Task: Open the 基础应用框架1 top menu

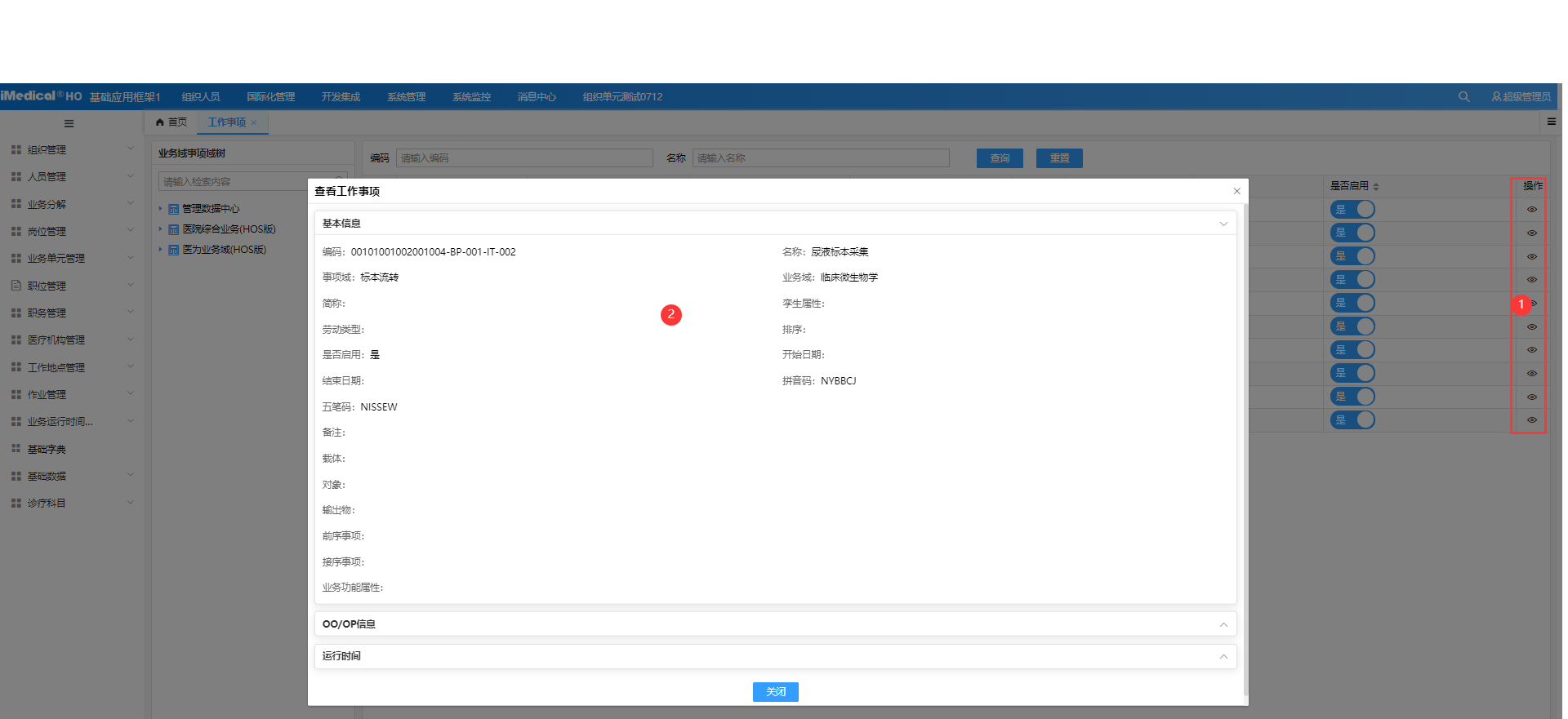Action: coord(125,97)
